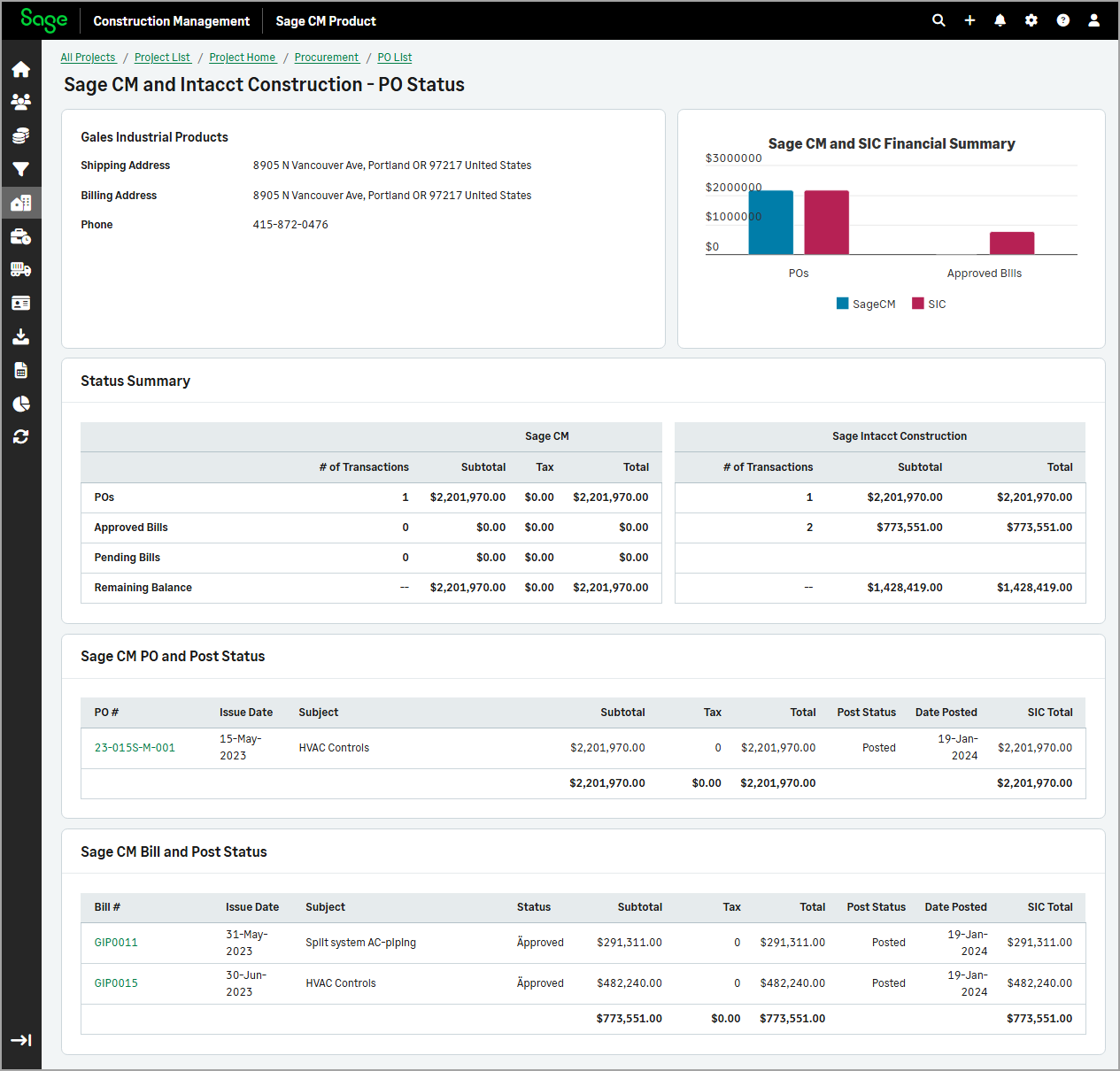This screenshot has width=1120, height=1071.
Task: Click the red SIC POs bar
Action: (x=827, y=222)
